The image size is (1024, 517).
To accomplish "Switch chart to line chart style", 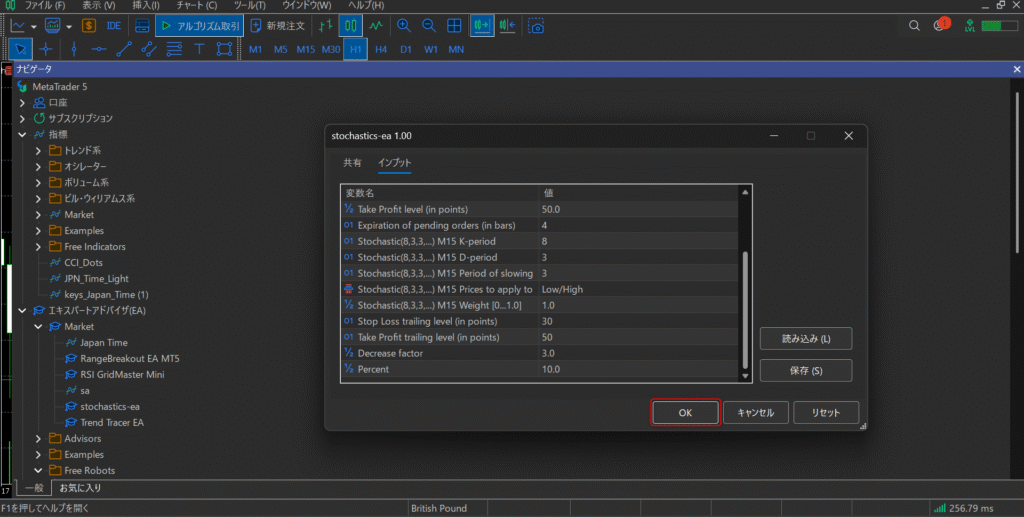I will [376, 26].
